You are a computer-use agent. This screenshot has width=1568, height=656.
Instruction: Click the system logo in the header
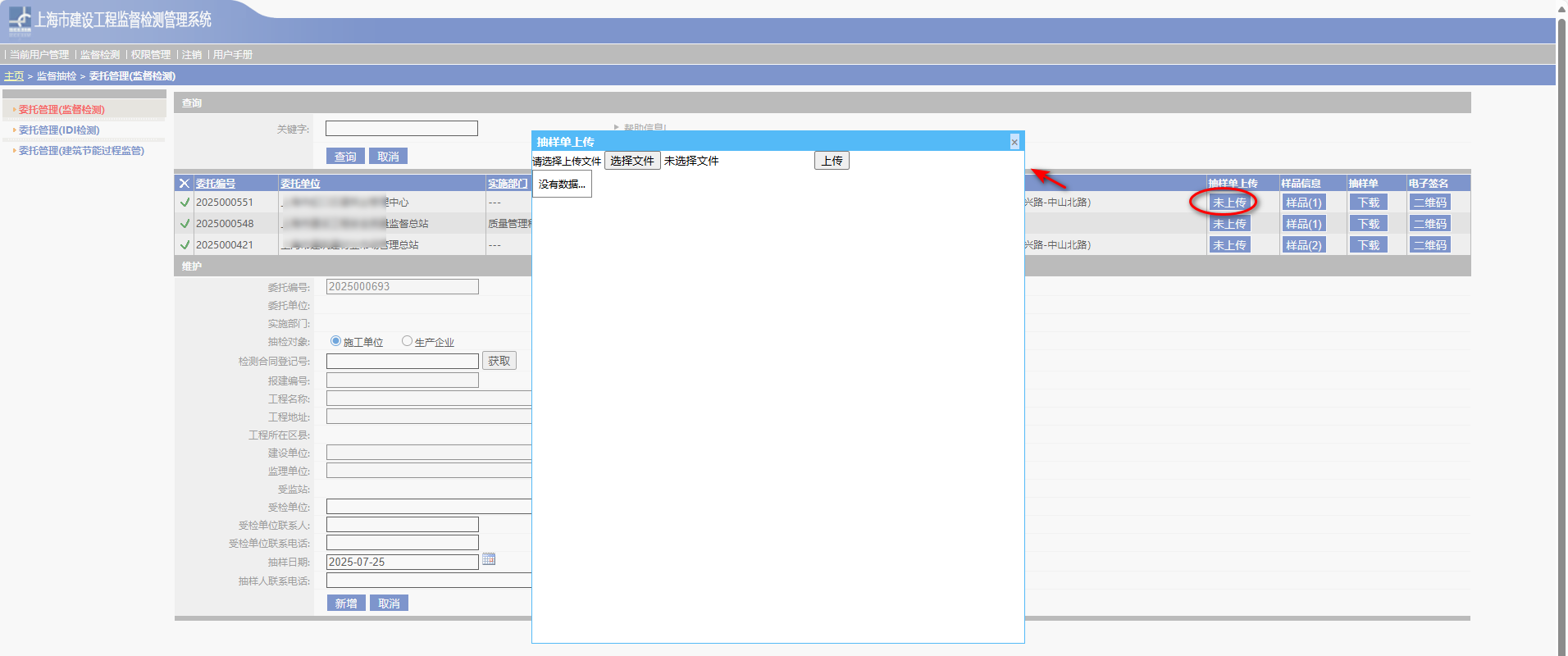click(20, 20)
